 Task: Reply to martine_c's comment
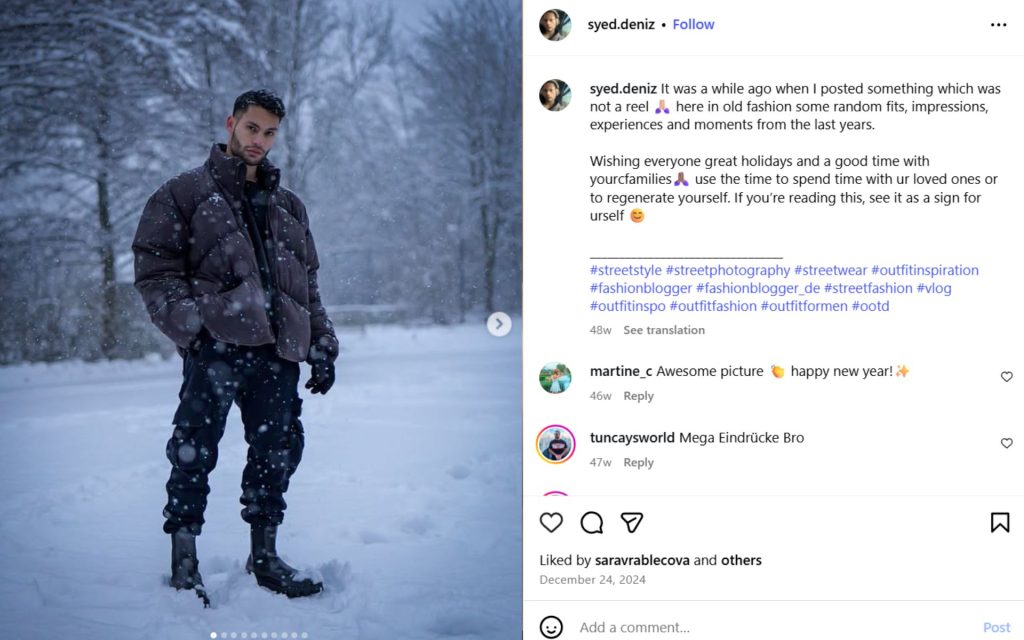[638, 396]
